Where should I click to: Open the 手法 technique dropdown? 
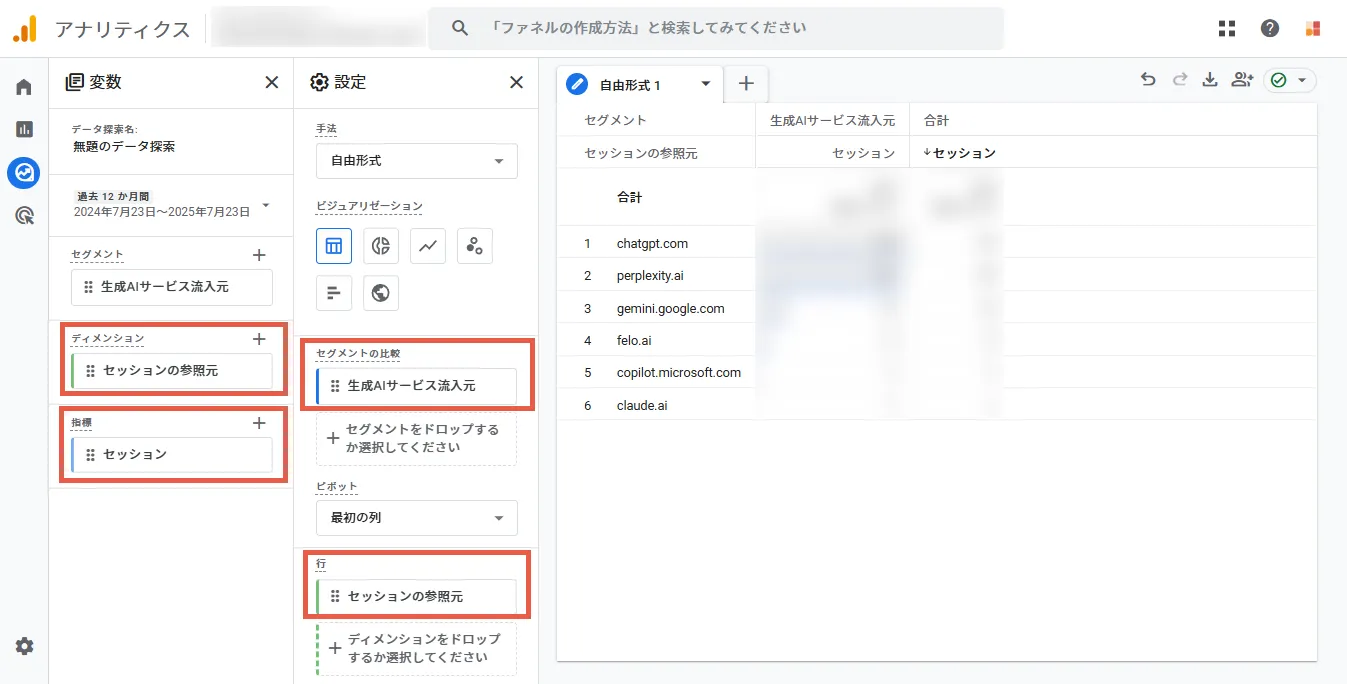coord(417,161)
